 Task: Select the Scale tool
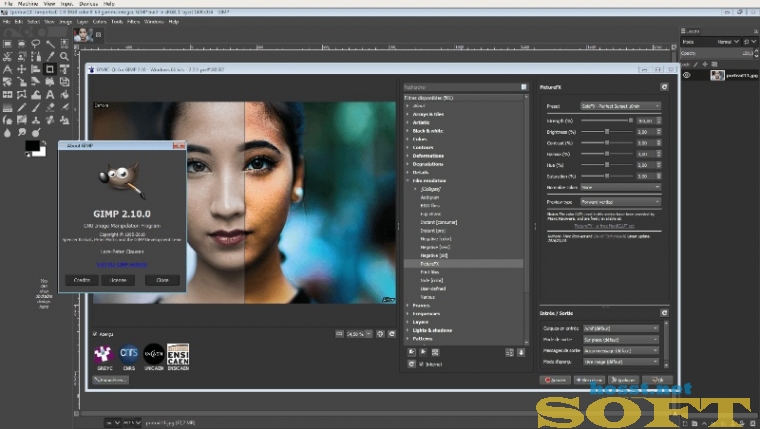22,82
